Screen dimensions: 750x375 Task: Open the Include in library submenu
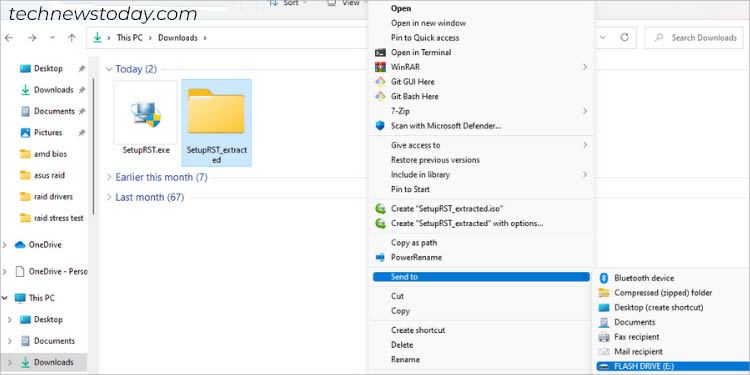(482, 175)
